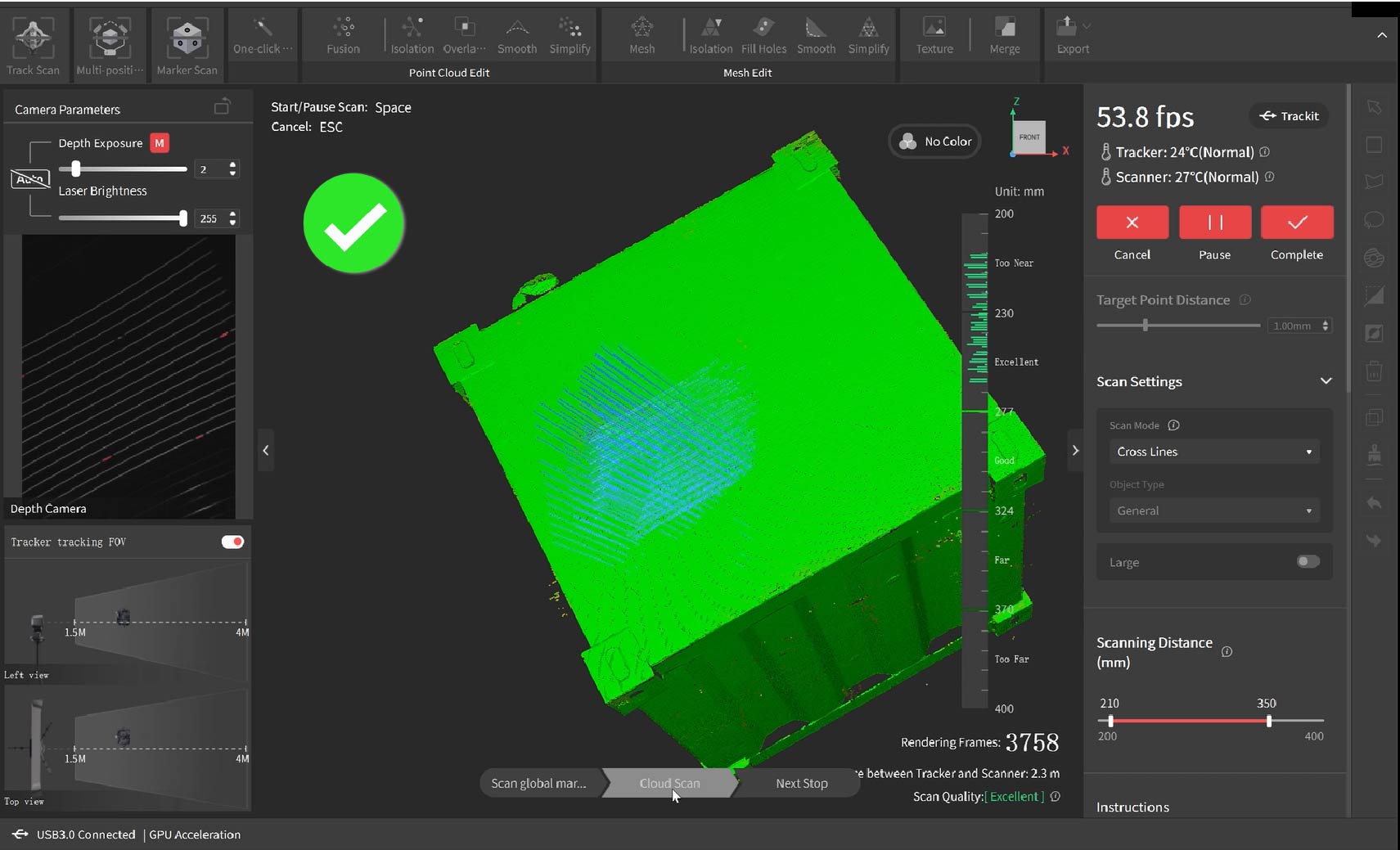Toggle the Depth Exposure M manual mode
This screenshot has width=1400, height=850.
159,143
